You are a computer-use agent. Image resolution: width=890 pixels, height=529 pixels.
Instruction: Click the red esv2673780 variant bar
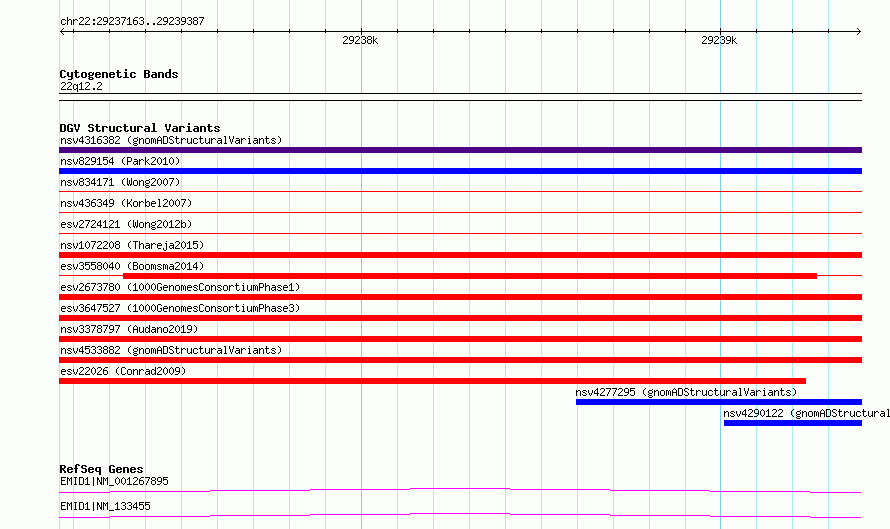(x=460, y=297)
